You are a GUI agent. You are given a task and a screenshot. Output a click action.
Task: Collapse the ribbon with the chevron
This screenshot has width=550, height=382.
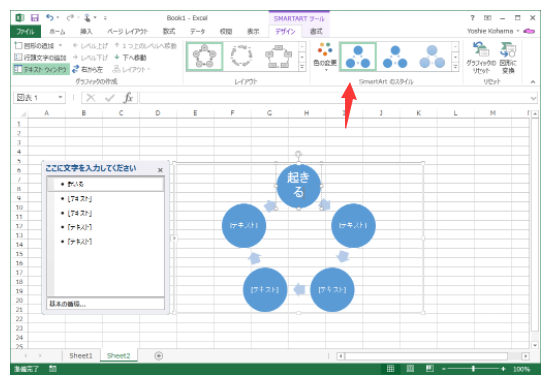(x=533, y=82)
